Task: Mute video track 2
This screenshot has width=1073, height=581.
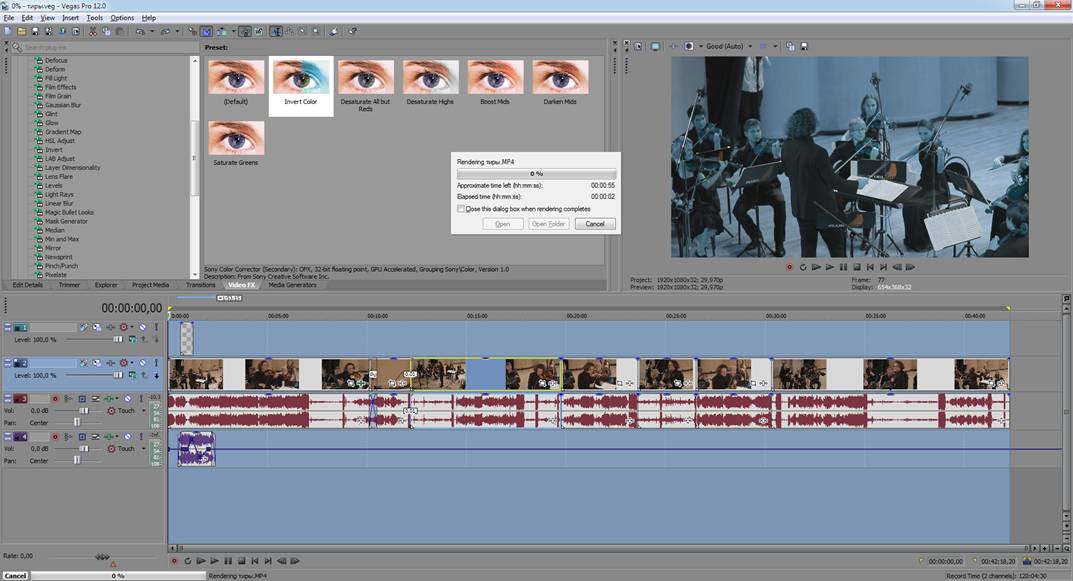Action: click(142, 363)
